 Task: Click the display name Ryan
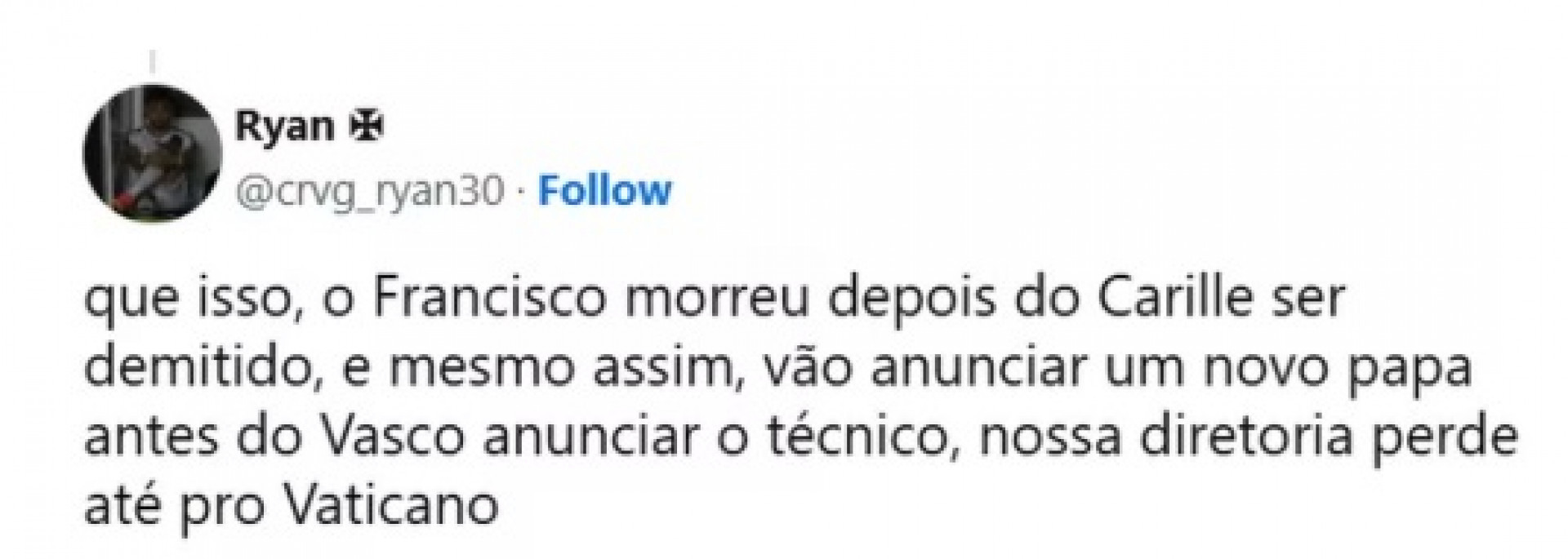pyautogui.click(x=284, y=124)
